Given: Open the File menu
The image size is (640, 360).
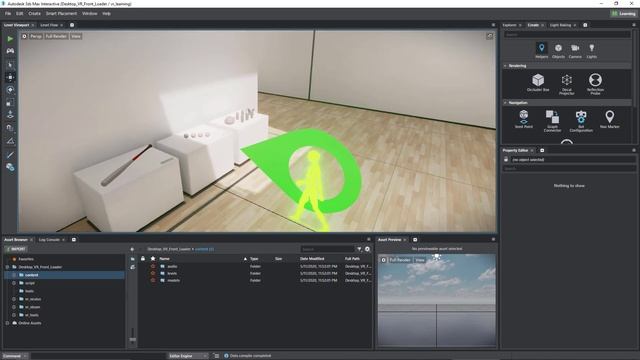Looking at the screenshot, I should click(x=8, y=13).
